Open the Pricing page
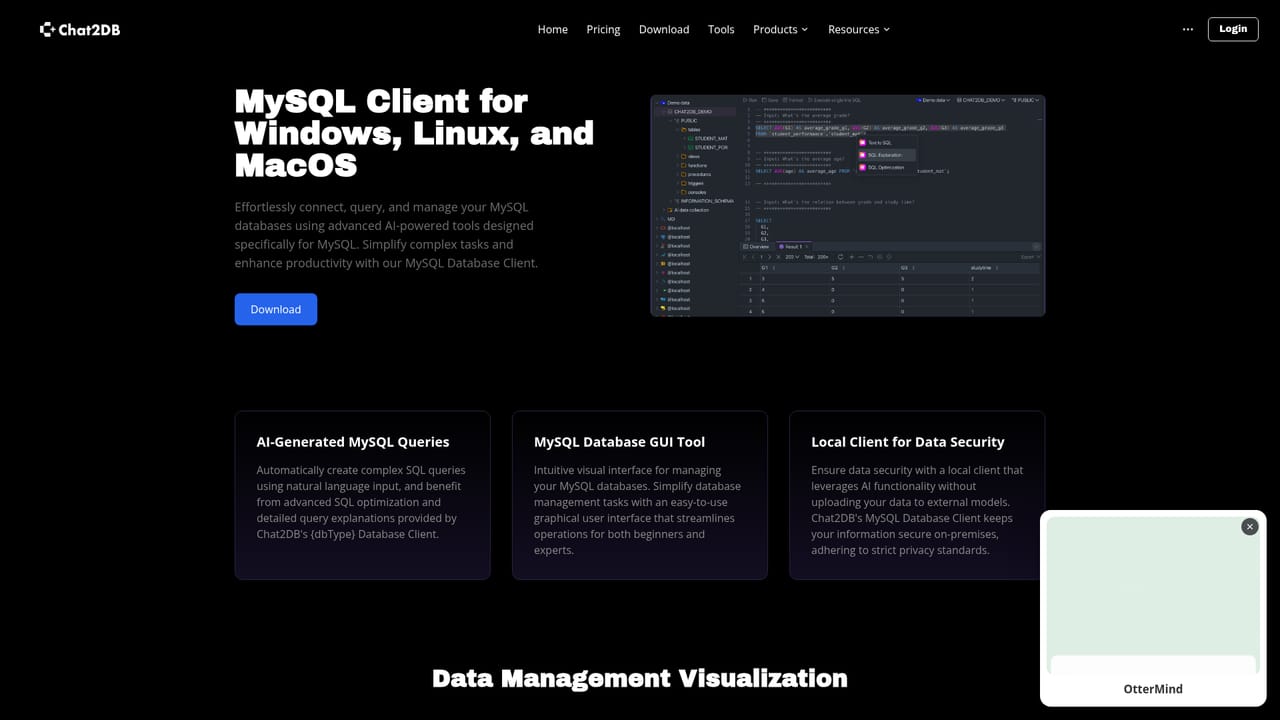The image size is (1280, 720). point(603,29)
